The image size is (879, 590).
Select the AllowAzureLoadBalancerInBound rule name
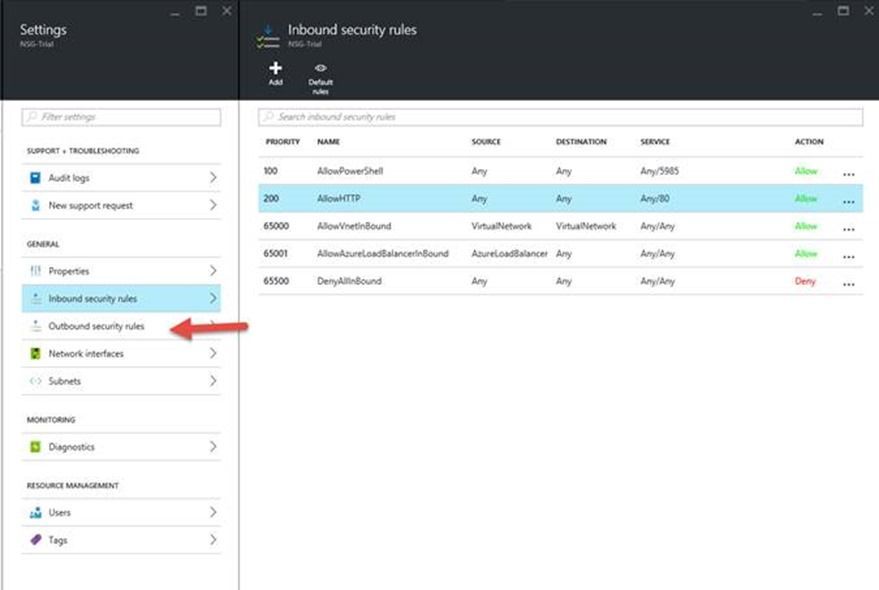coord(383,253)
